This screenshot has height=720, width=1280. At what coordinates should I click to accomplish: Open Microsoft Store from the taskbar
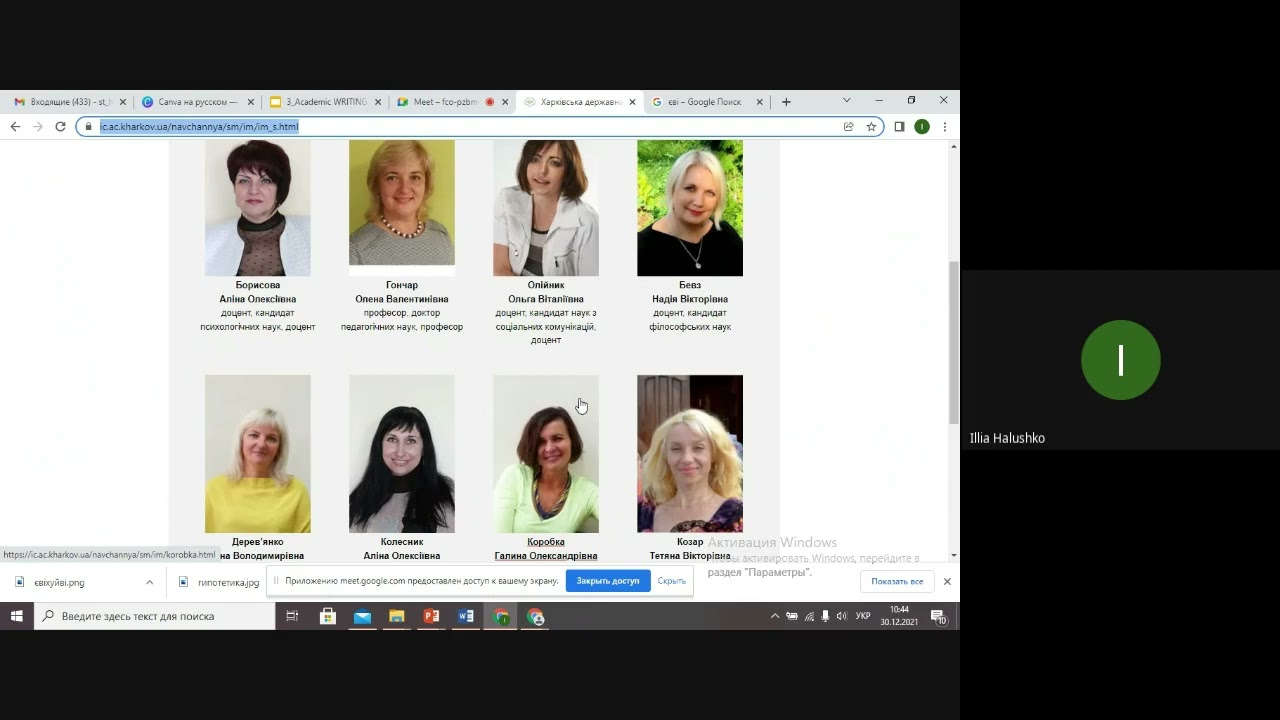pyautogui.click(x=328, y=616)
